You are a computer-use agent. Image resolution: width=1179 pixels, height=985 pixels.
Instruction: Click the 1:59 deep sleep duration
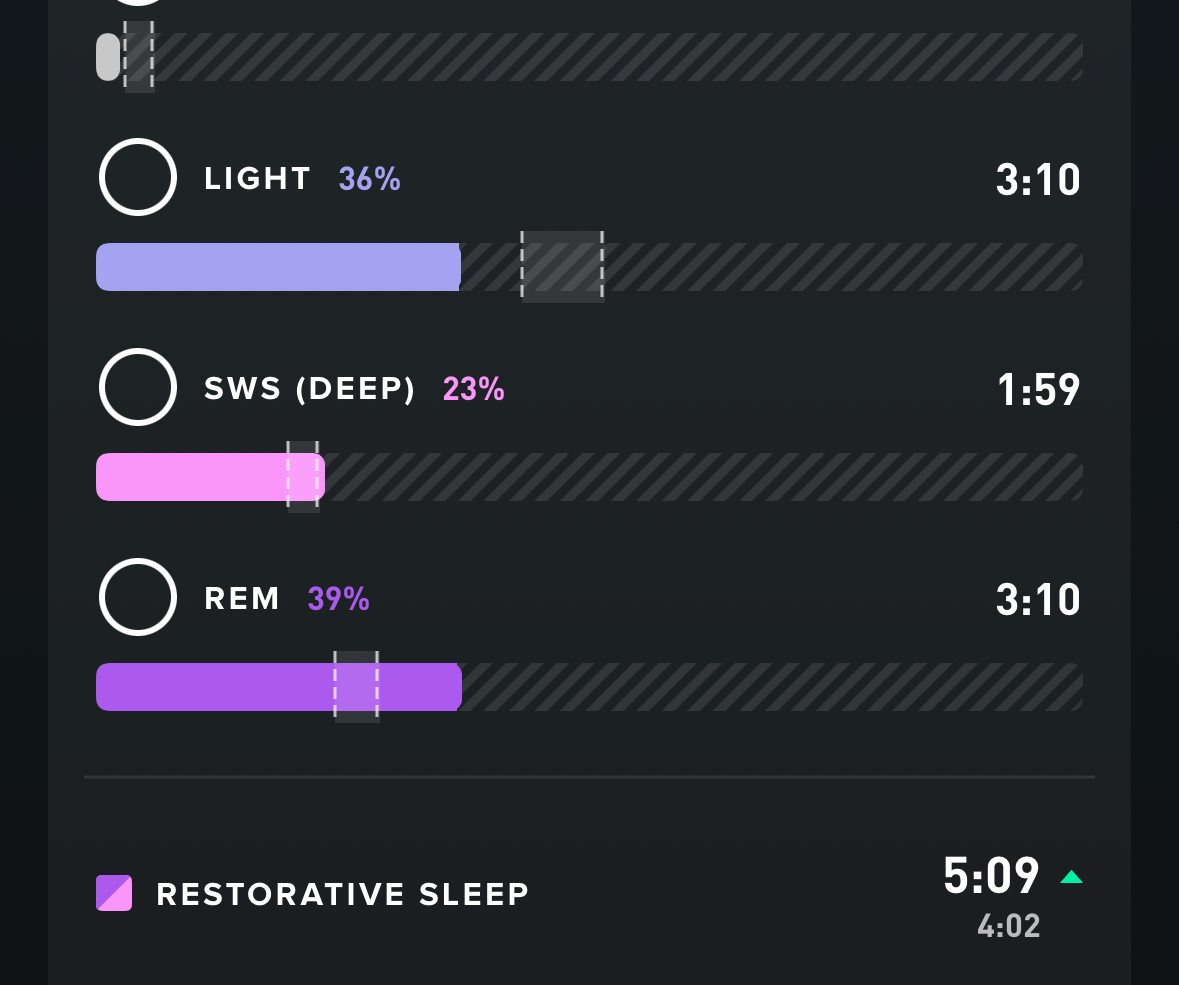coord(1038,389)
